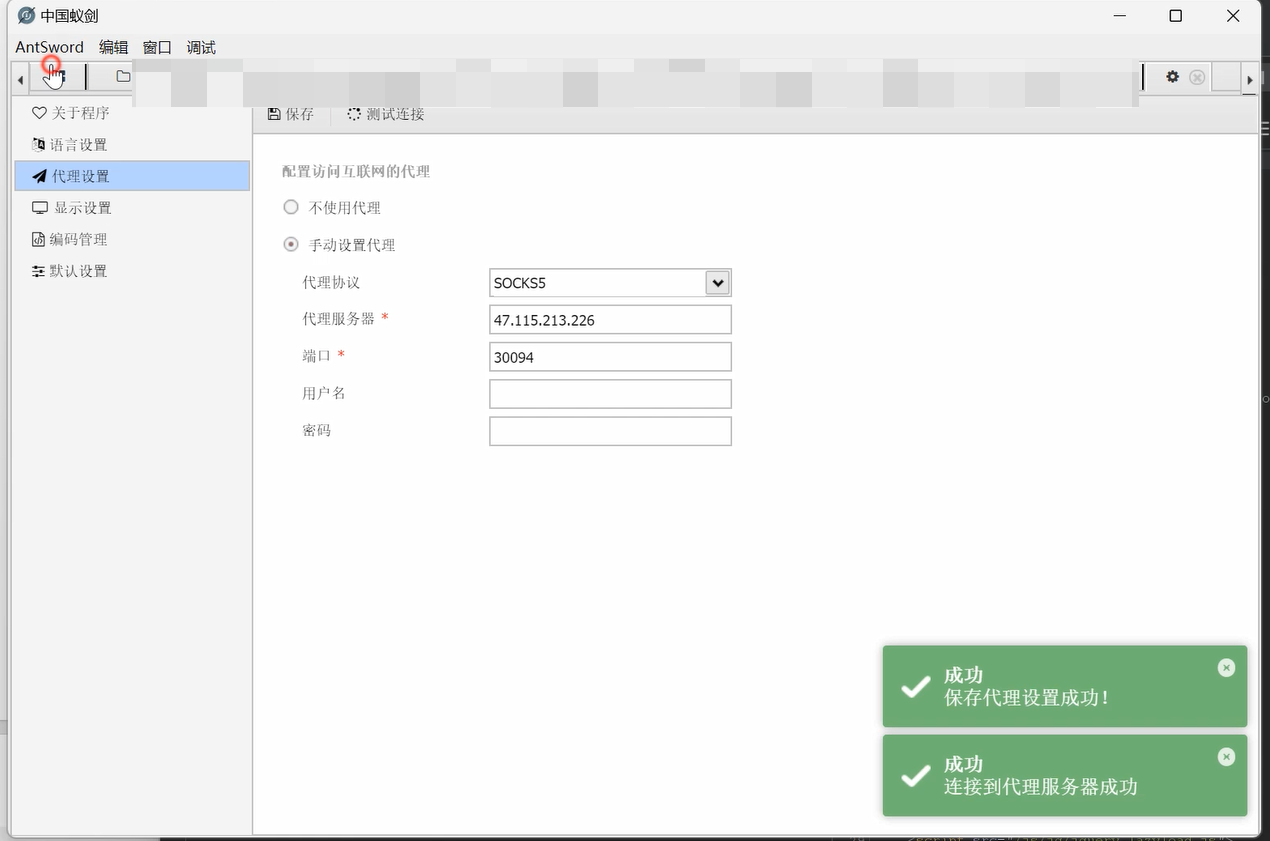Click the heart icon beside 关于程序
Viewport: 1270px width, 841px height.
coord(39,113)
